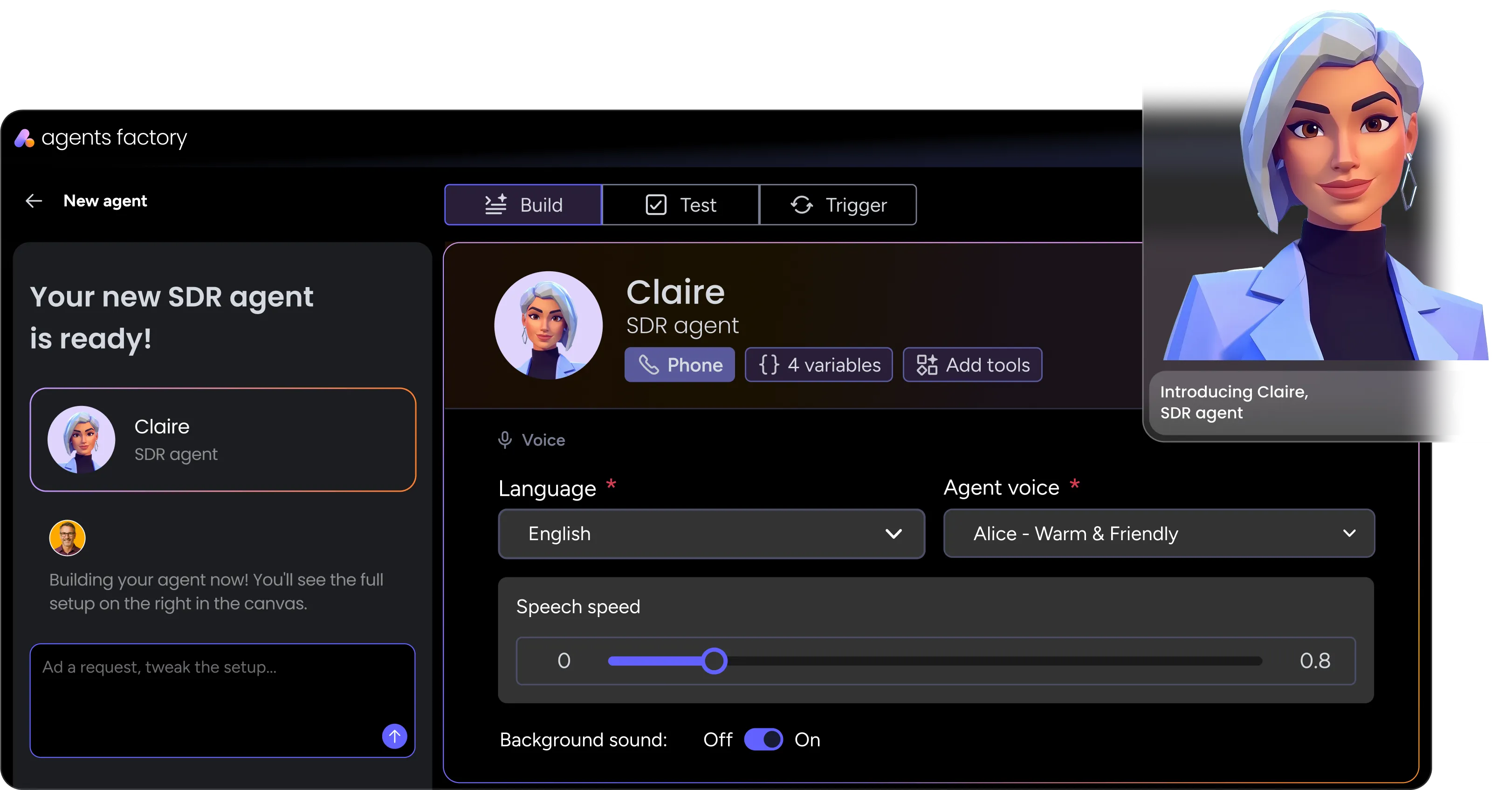This screenshot has width=1512, height=790.
Task: Click the chevron arrow in Language field
Action: pos(893,534)
